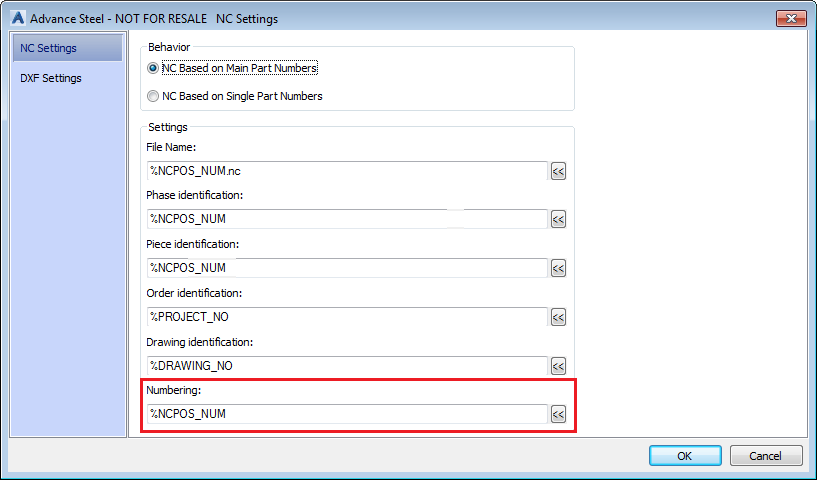Edit the File Name input field
Screen dimensions: 817x480
click(x=347, y=171)
